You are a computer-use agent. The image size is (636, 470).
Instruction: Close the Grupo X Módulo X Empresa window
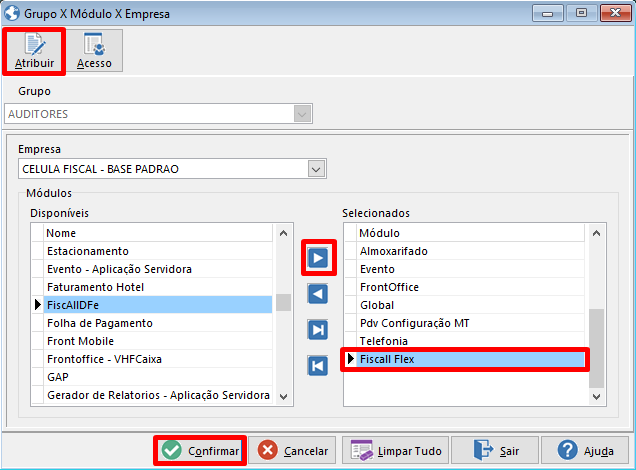pyautogui.click(x=615, y=13)
